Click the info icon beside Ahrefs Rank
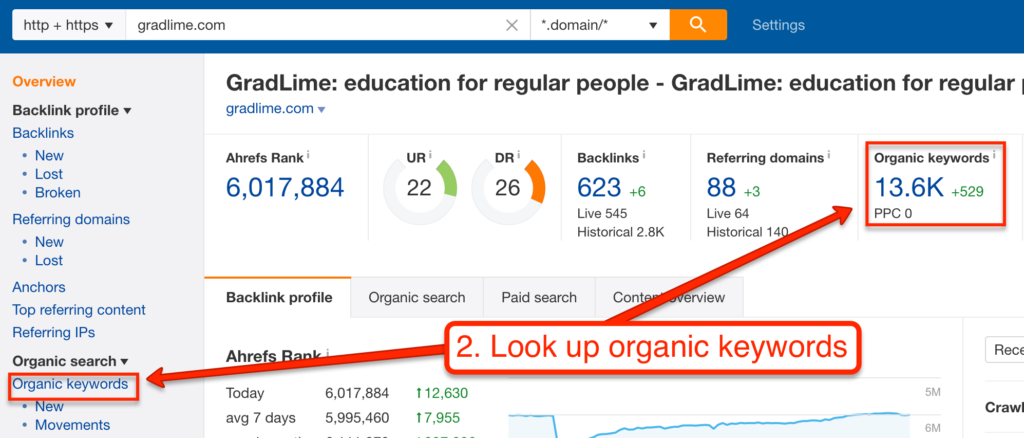This screenshot has height=438, width=1024. (308, 156)
